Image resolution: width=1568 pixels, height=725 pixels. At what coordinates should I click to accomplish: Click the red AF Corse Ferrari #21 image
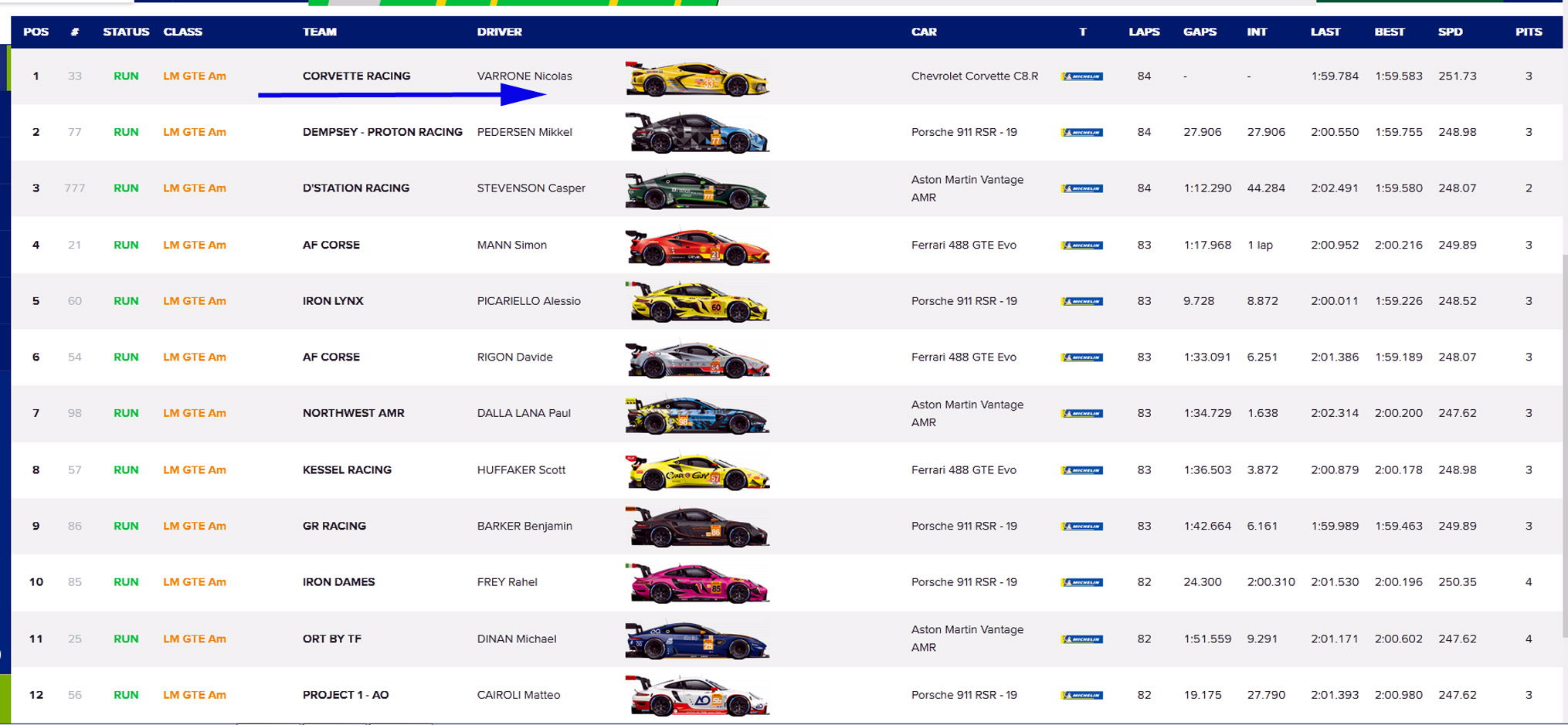(x=697, y=247)
